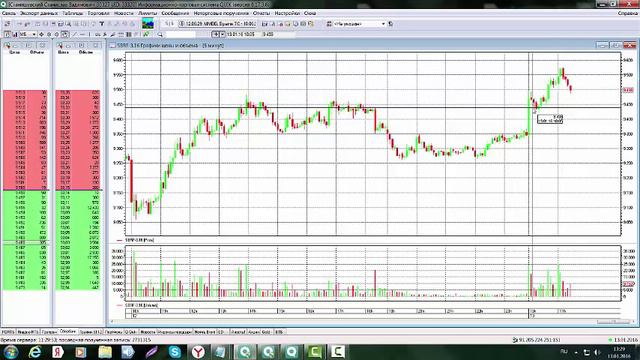The image size is (640, 360).
Task: Click the network tray icon
Action: pos(587,352)
